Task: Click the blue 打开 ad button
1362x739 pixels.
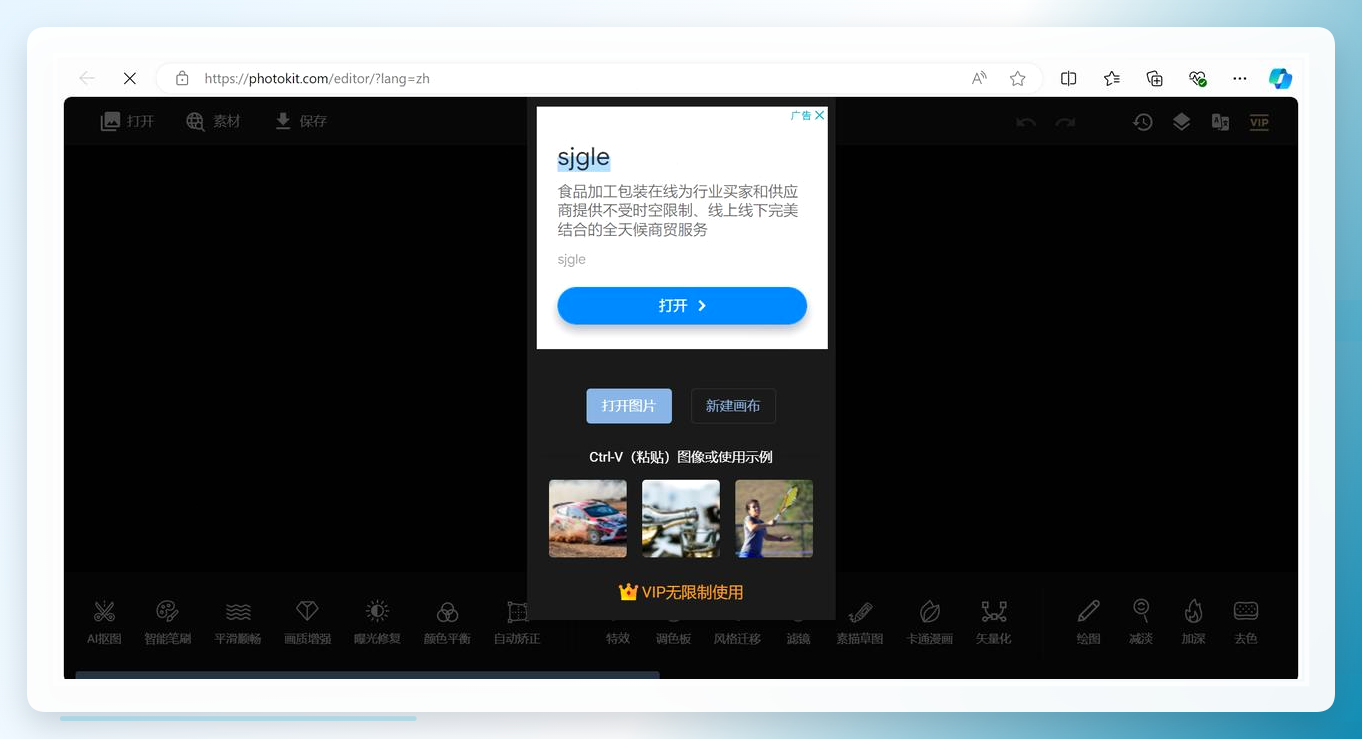Action: click(x=682, y=306)
